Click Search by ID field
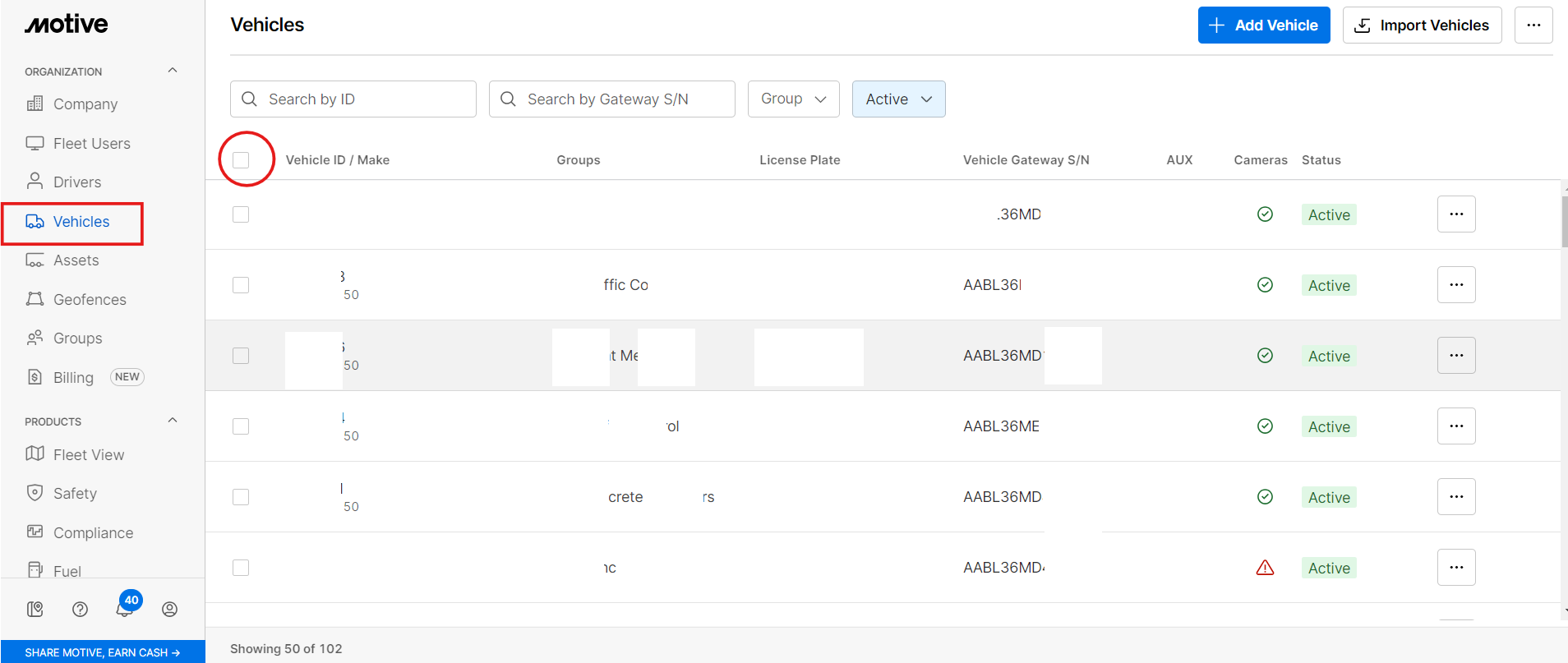Viewport: 1568px width, 663px height. tap(353, 99)
